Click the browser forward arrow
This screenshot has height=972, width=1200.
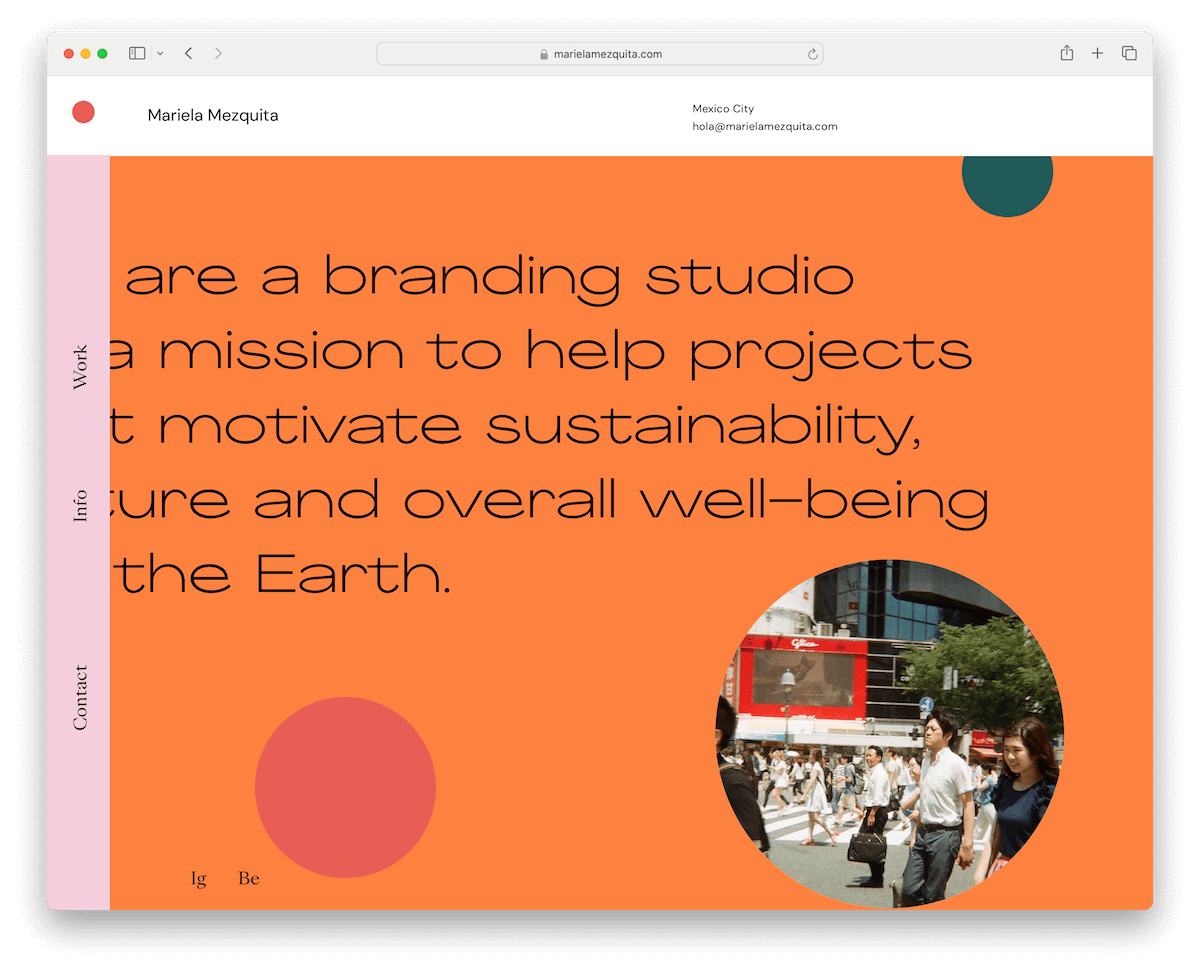click(x=218, y=54)
